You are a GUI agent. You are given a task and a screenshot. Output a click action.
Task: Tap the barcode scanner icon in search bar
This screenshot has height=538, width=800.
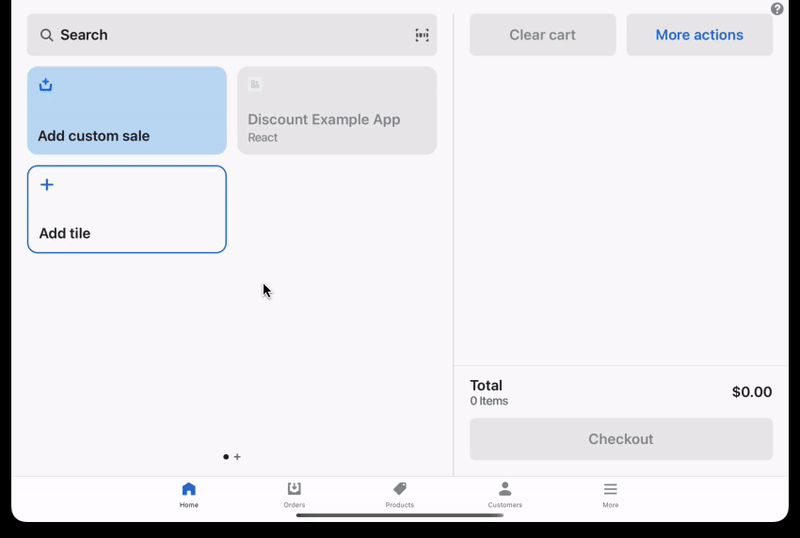[x=422, y=35]
